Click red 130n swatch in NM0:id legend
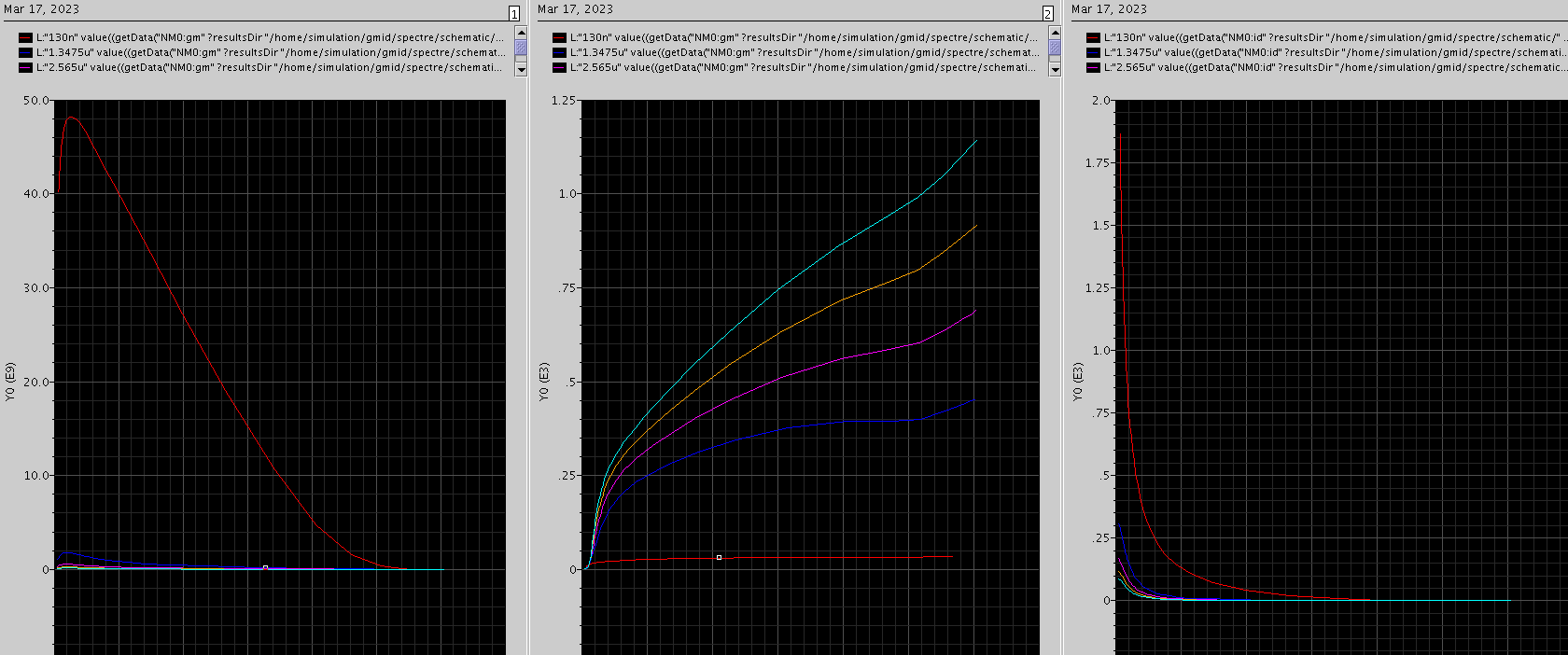 pyautogui.click(x=1094, y=38)
